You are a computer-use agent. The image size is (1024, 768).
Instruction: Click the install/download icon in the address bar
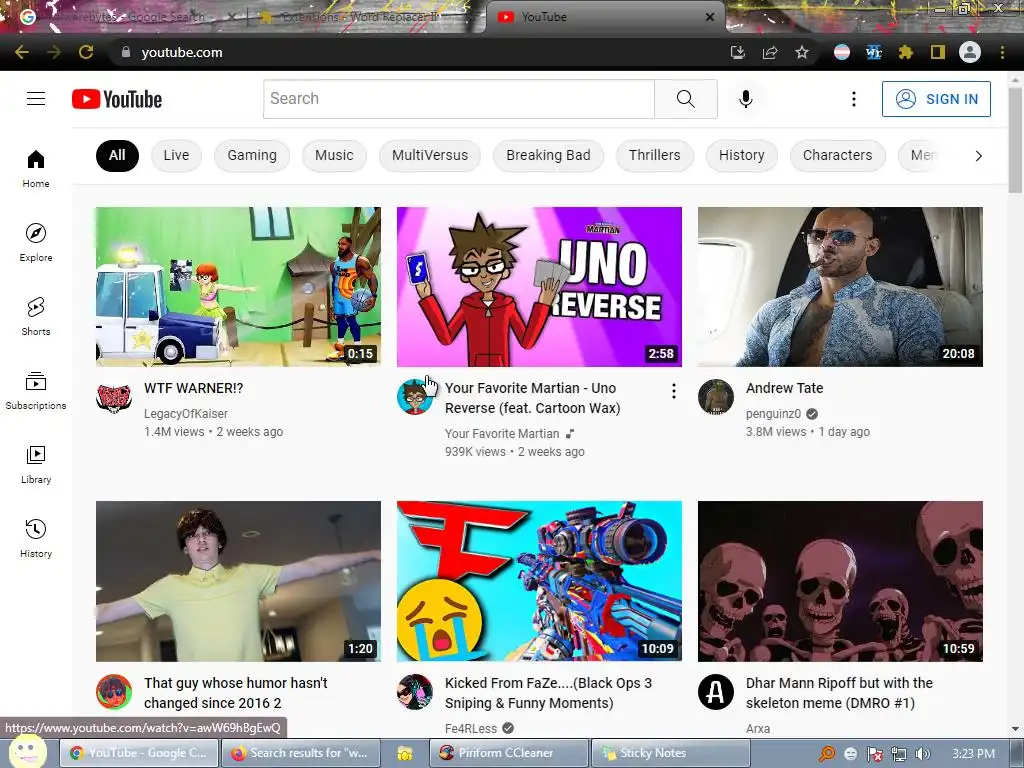(738, 52)
